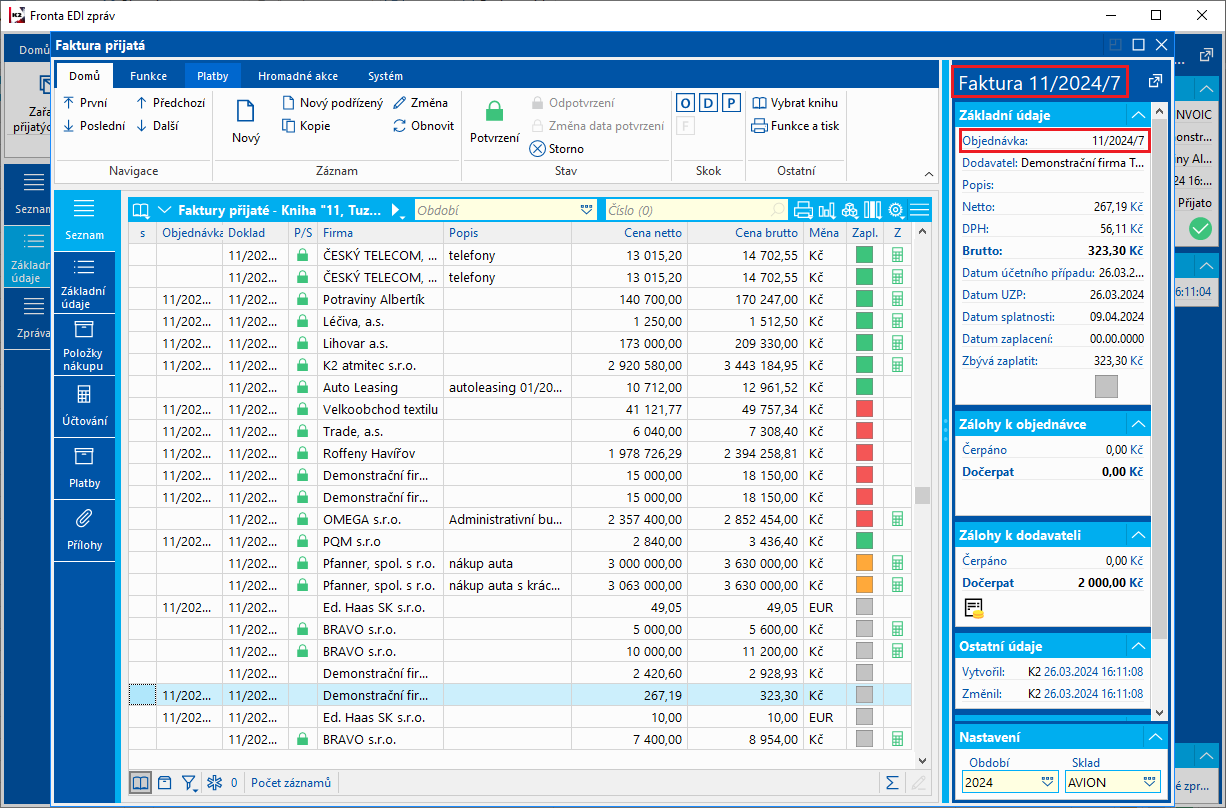Open the Hromadné akce ribbon tab
1226x808 pixels.
(298, 76)
